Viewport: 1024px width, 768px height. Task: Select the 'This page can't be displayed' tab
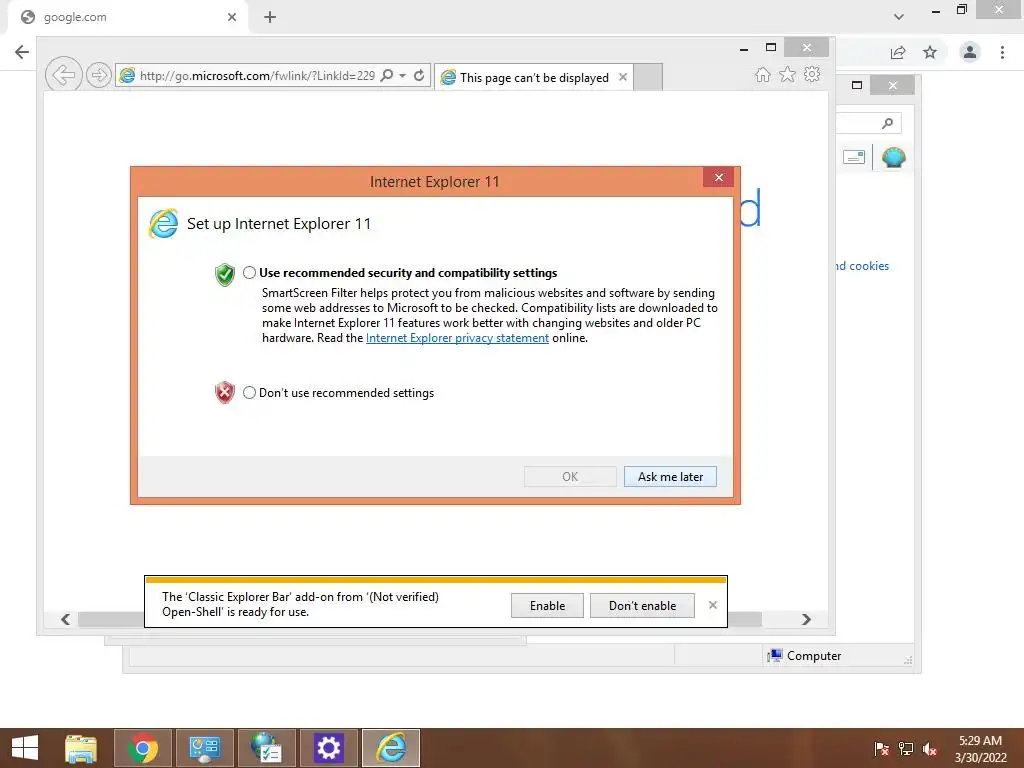pos(534,77)
